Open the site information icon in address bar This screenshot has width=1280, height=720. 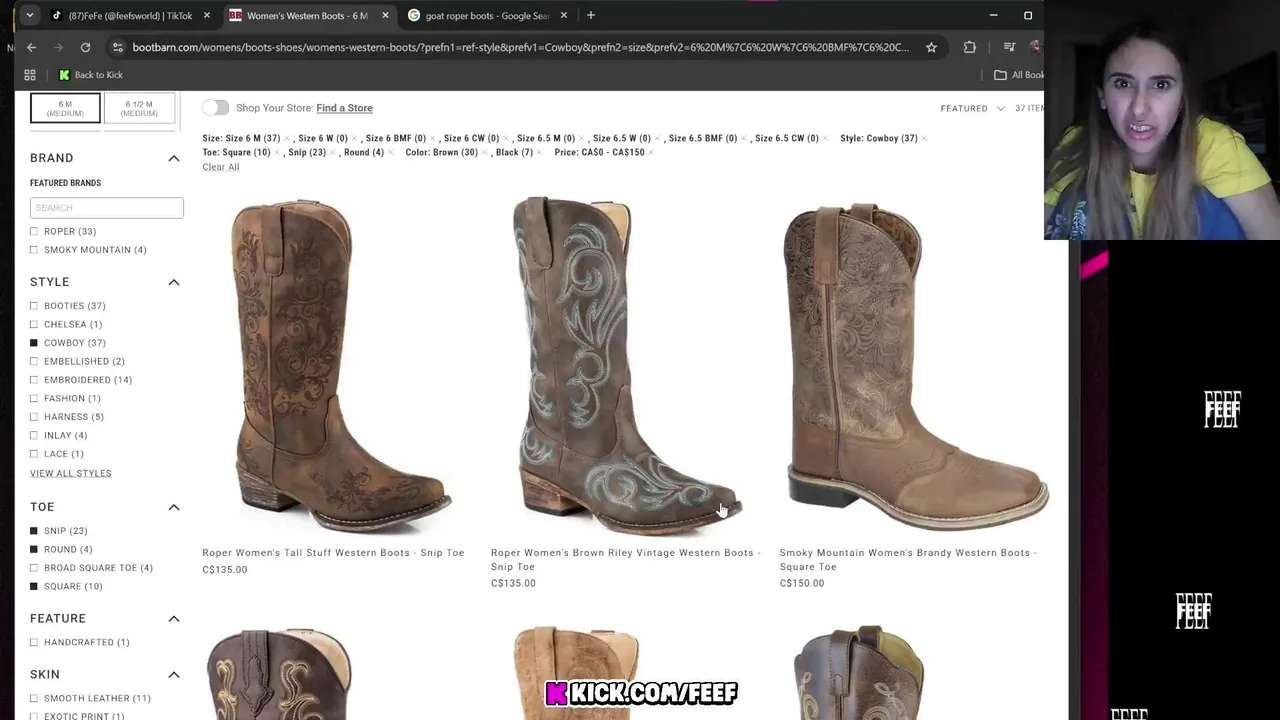117,47
